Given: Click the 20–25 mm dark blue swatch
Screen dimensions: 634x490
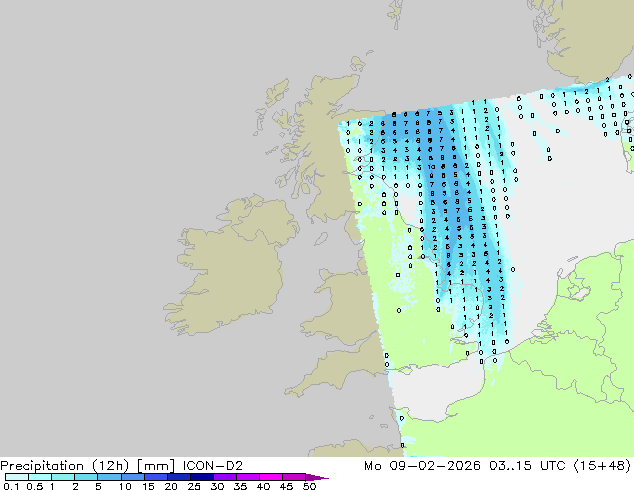Looking at the screenshot, I should point(178,477).
